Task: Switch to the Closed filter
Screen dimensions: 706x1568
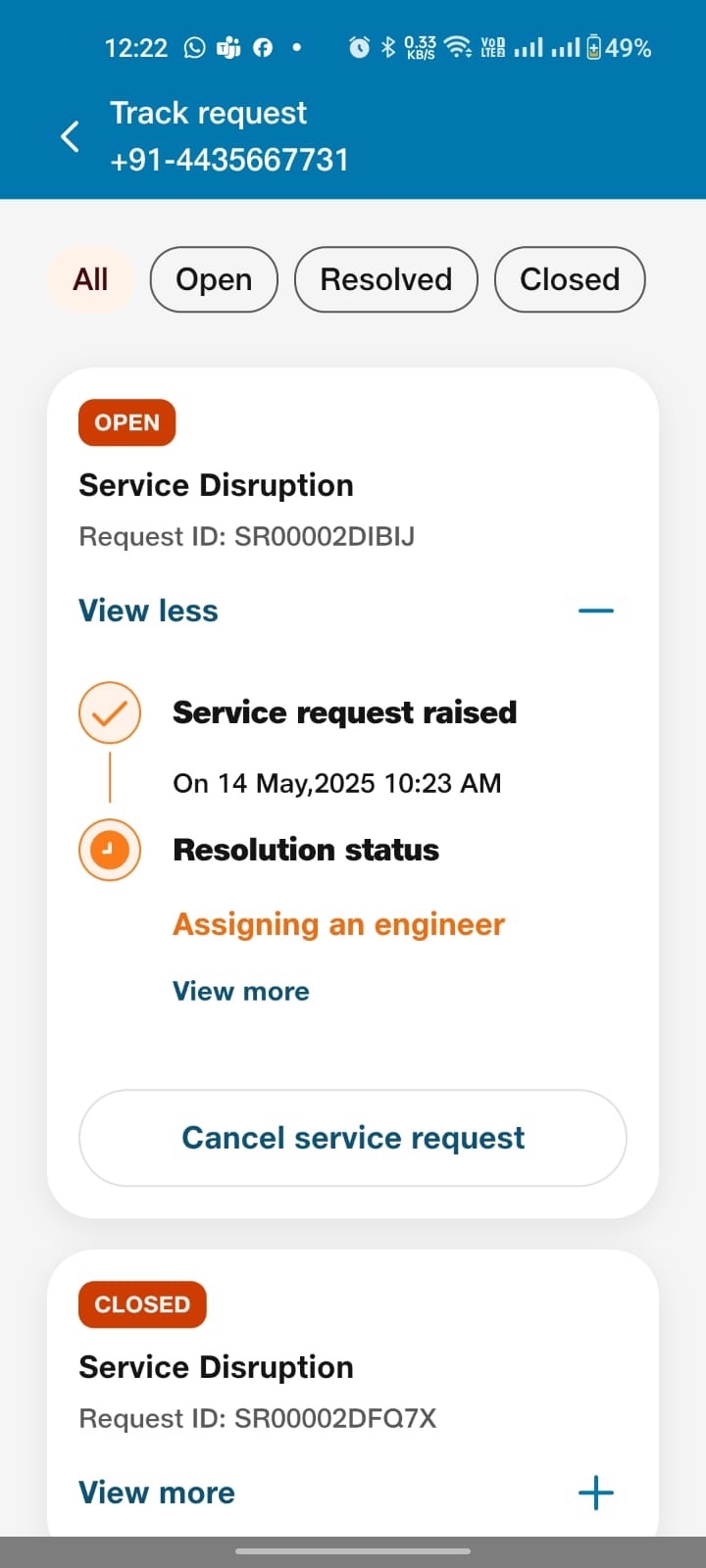Action: pos(570,279)
